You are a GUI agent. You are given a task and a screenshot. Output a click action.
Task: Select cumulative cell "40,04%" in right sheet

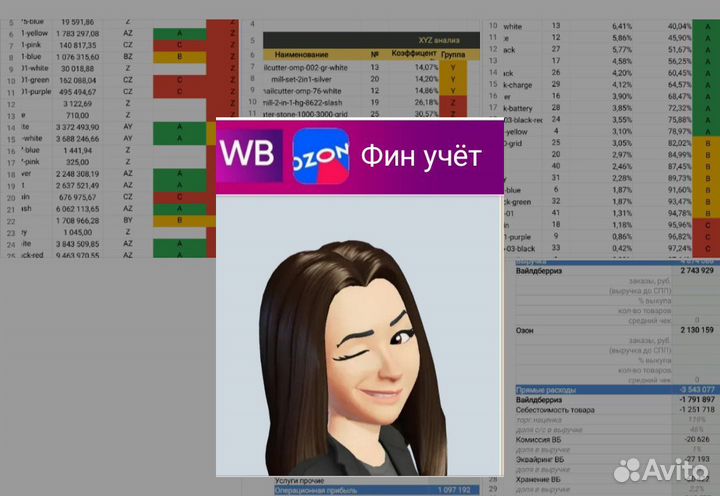tap(679, 27)
